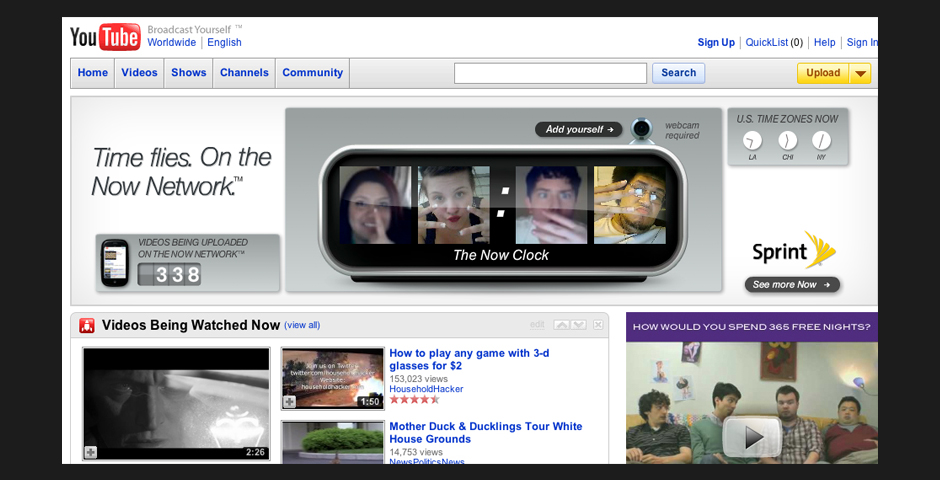Play the 365 free nights ad video
The height and width of the screenshot is (480, 940).
(751, 437)
